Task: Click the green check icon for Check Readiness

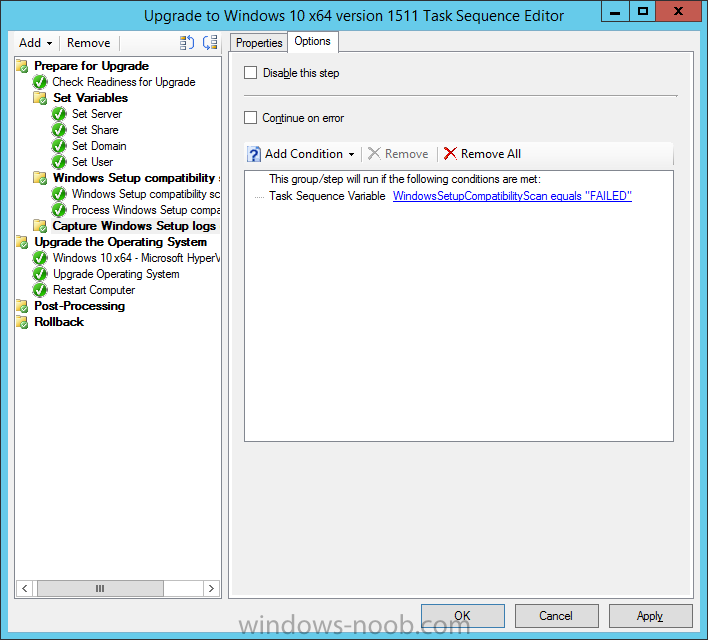Action: (x=40, y=82)
